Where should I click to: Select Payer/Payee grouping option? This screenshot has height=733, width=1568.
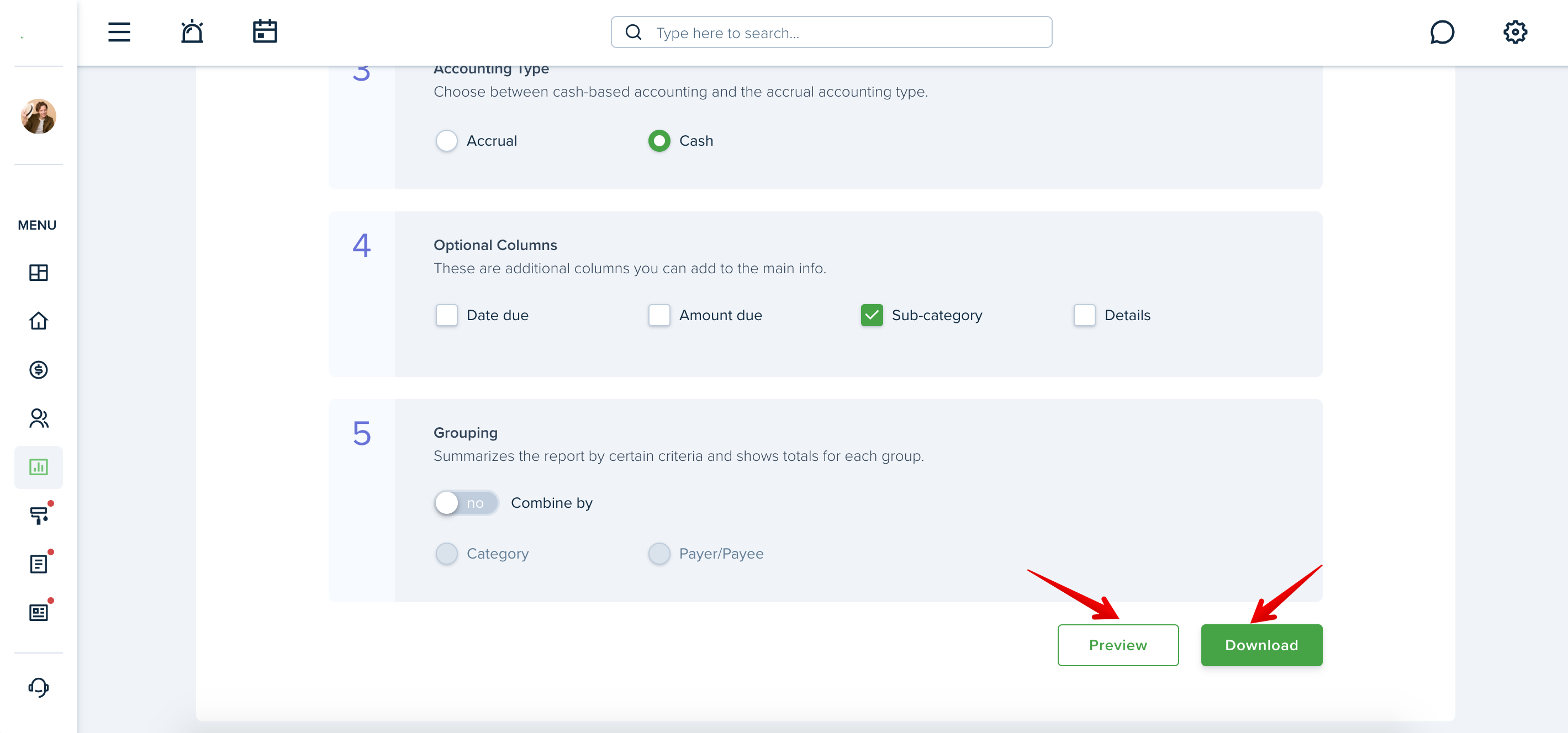[x=659, y=554]
